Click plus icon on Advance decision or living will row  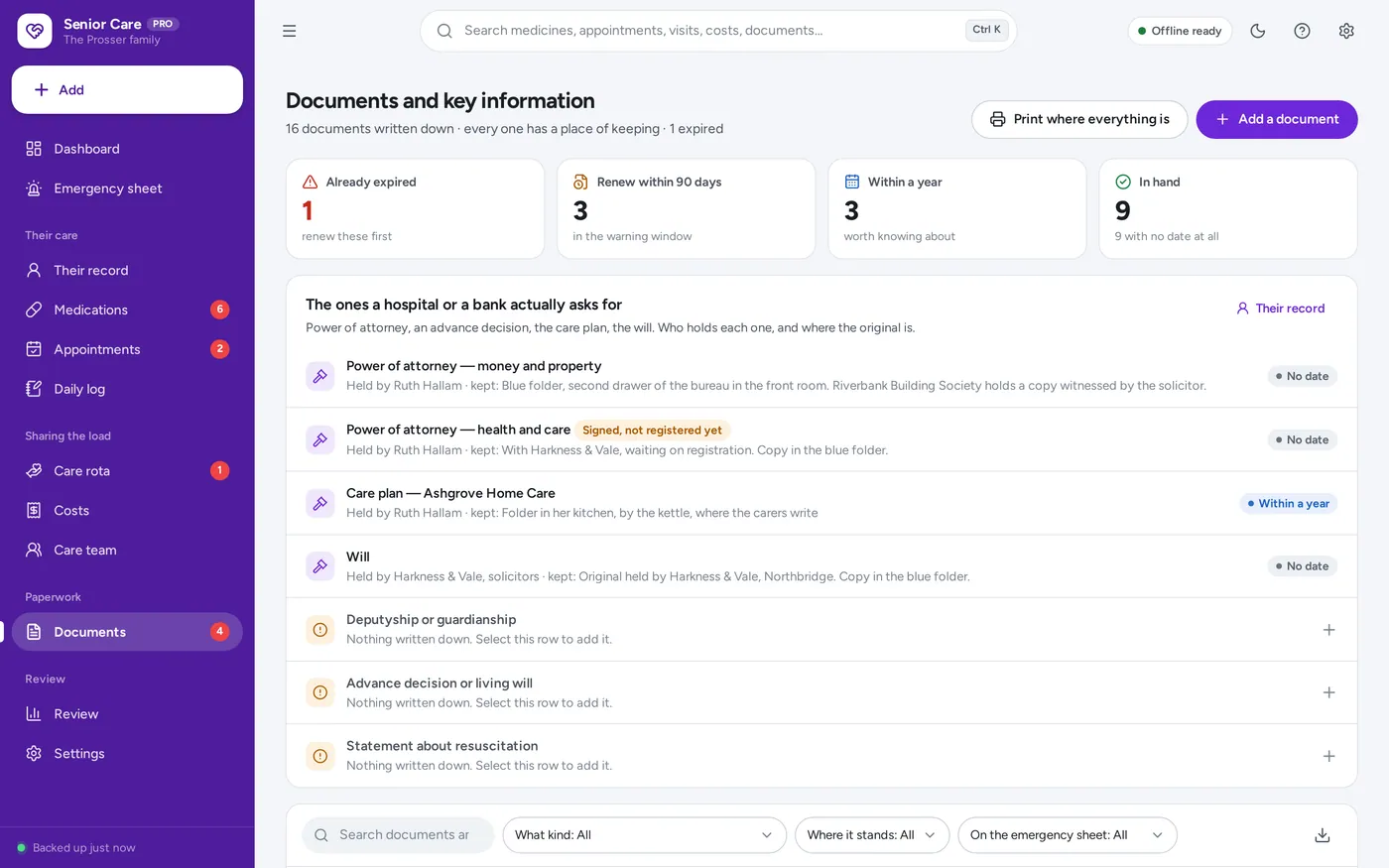tap(1329, 692)
